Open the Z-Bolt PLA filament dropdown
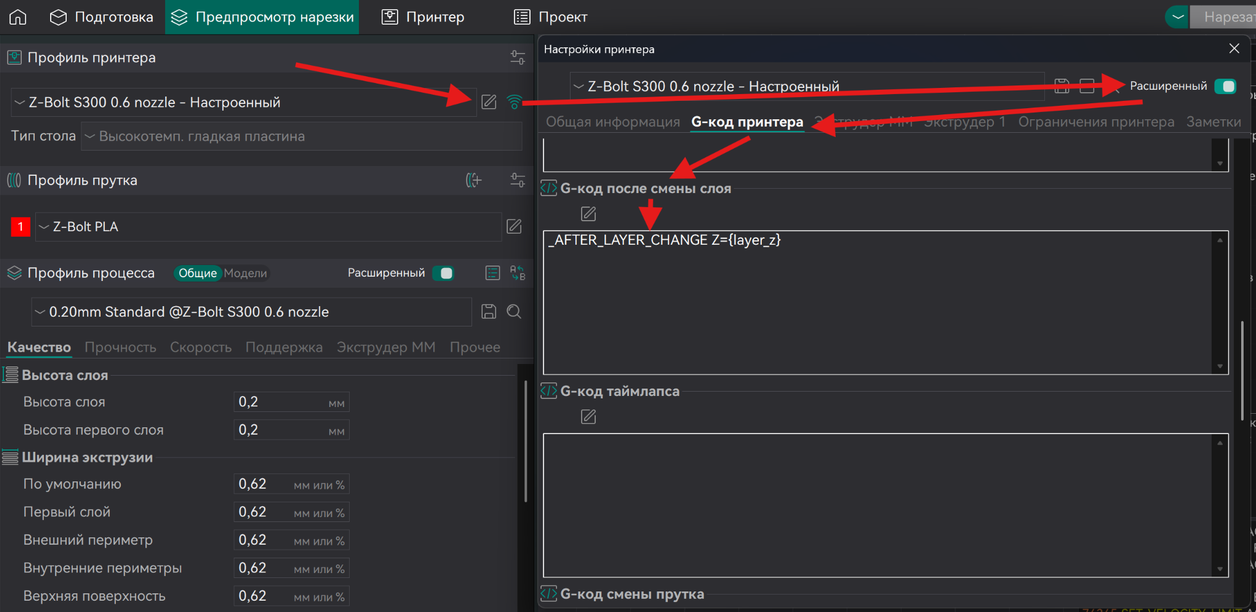 [268, 227]
